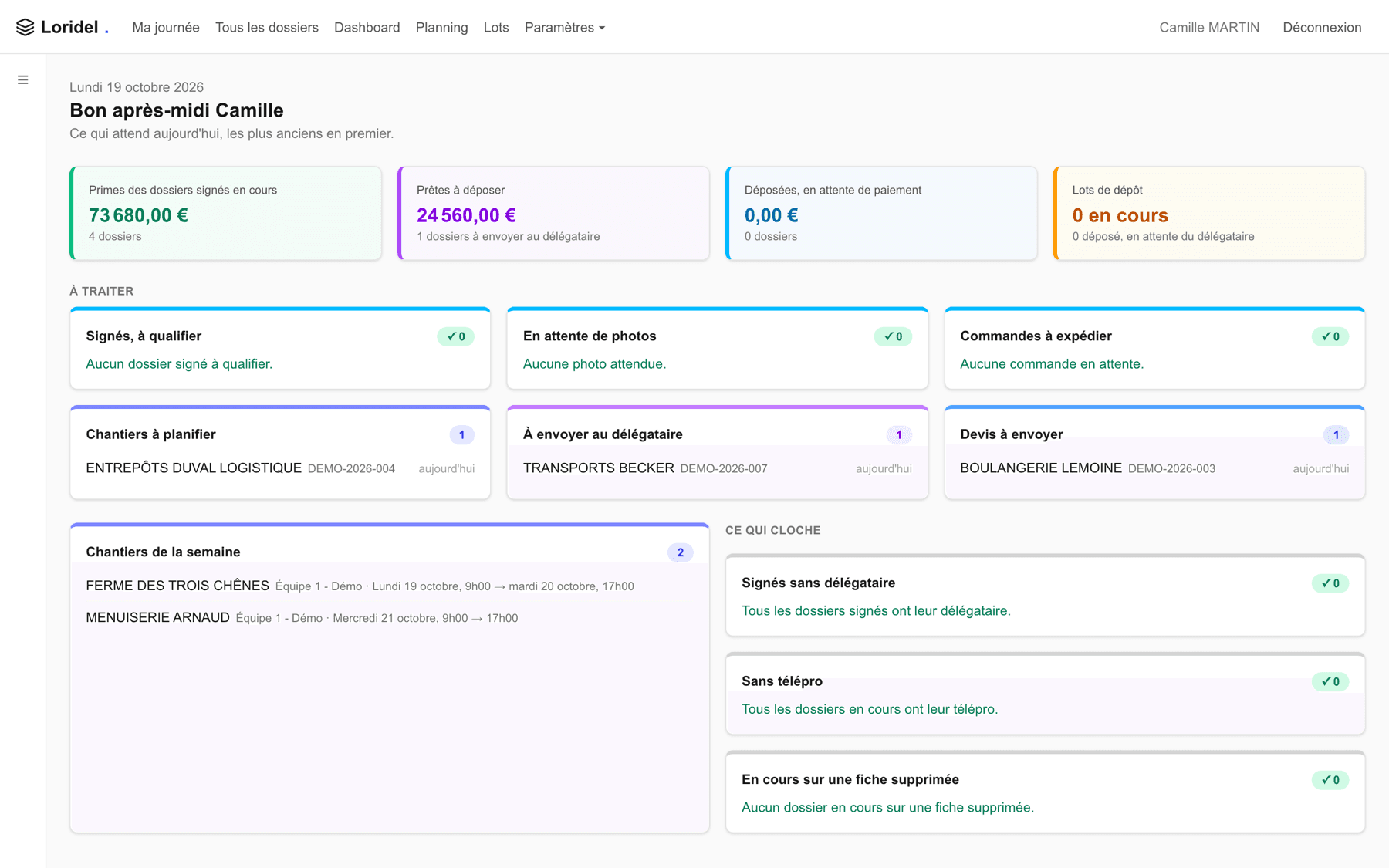Click the Devis à envoyer count badge
This screenshot has width=1389, height=868.
click(x=1337, y=435)
